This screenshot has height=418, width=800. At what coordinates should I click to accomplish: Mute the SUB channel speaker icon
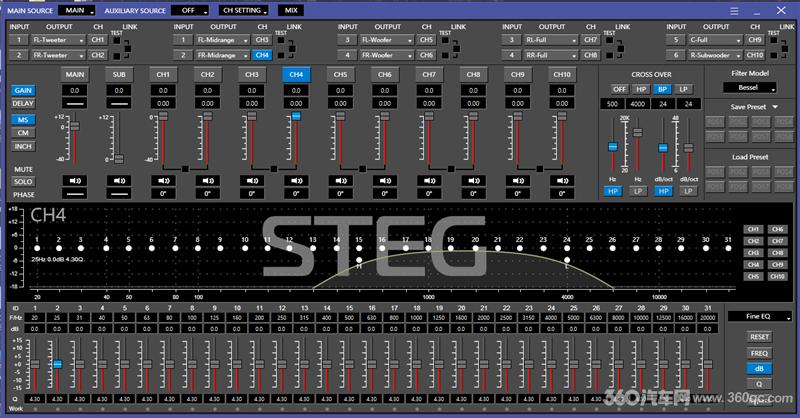click(x=119, y=181)
